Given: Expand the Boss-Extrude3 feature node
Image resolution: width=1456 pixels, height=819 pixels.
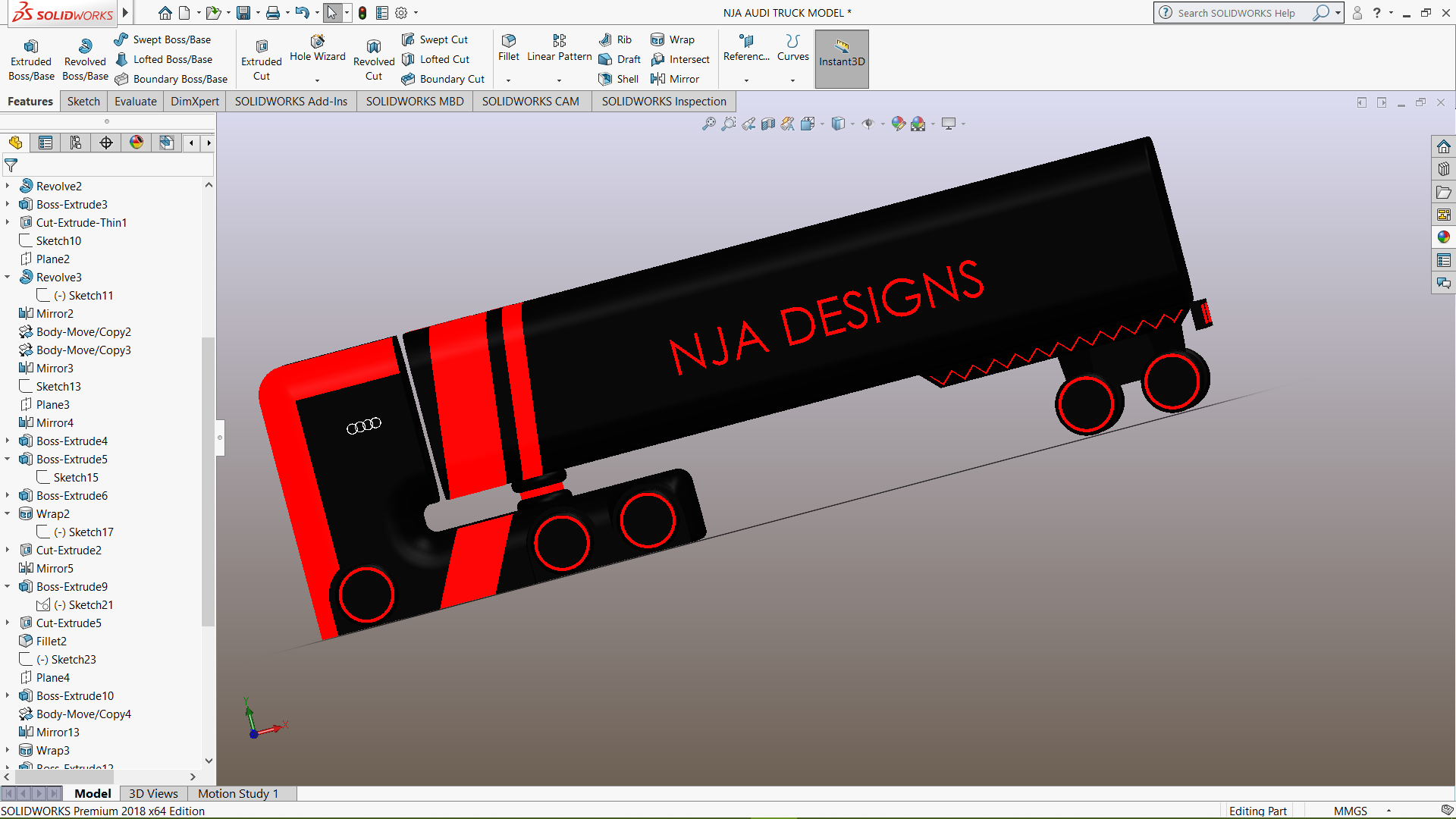Looking at the screenshot, I should [x=8, y=204].
